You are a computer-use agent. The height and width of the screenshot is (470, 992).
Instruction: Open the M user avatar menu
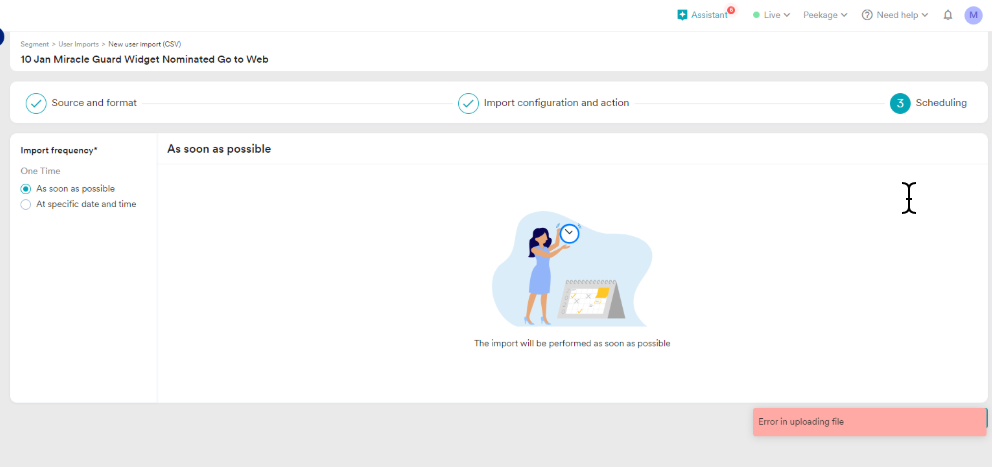pyautogui.click(x=973, y=15)
